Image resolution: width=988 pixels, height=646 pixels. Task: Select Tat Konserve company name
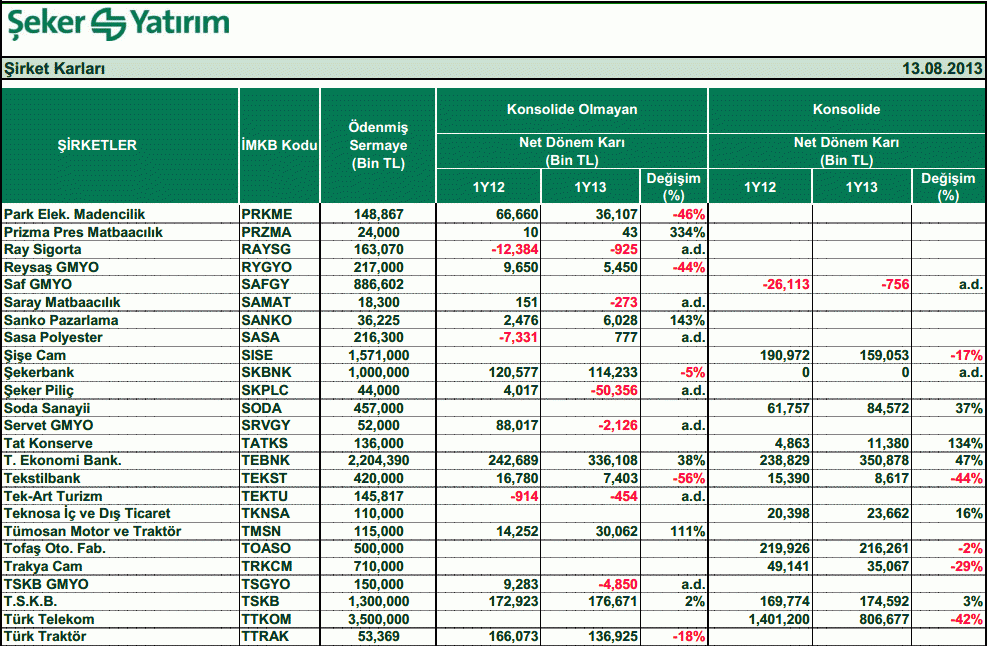pos(48,443)
